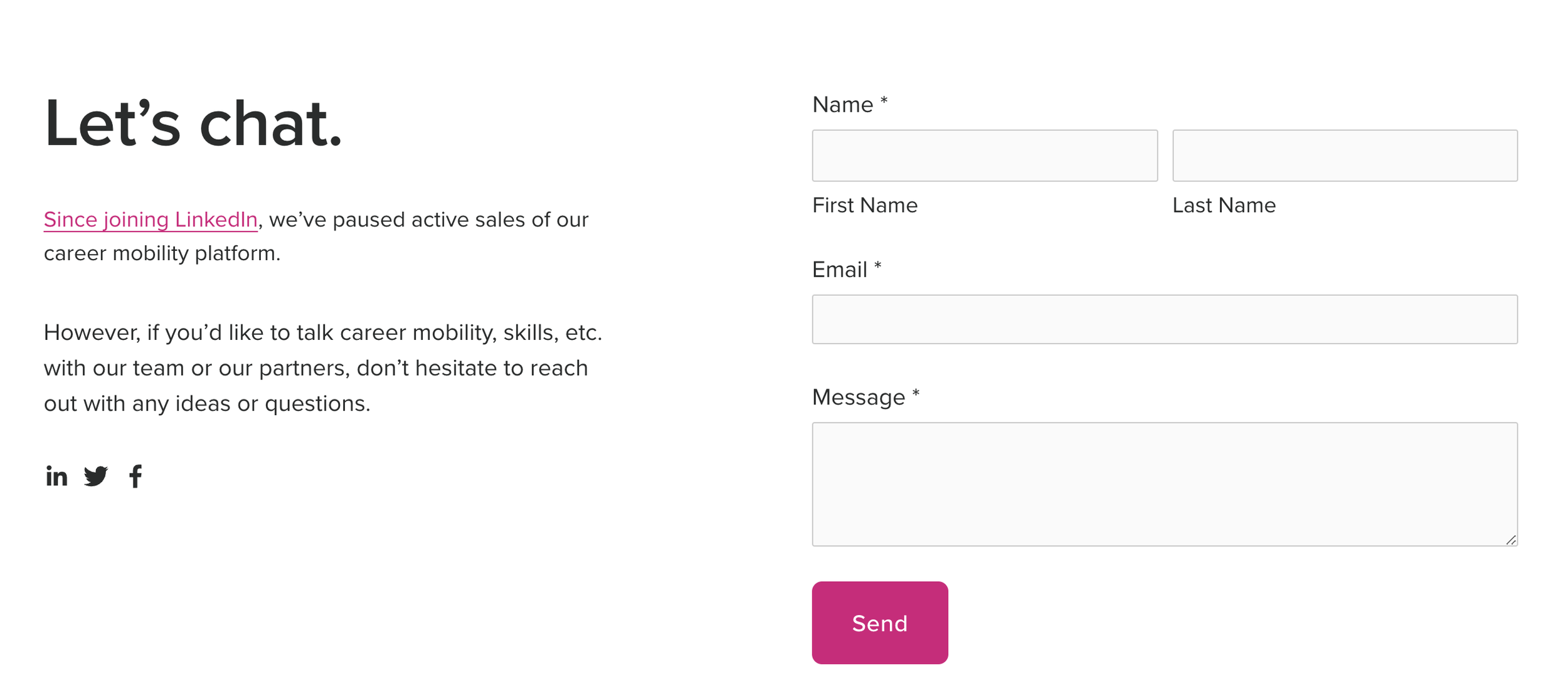1568x696 pixels.
Task: Click the 'First Name' sub-label
Action: (x=864, y=206)
